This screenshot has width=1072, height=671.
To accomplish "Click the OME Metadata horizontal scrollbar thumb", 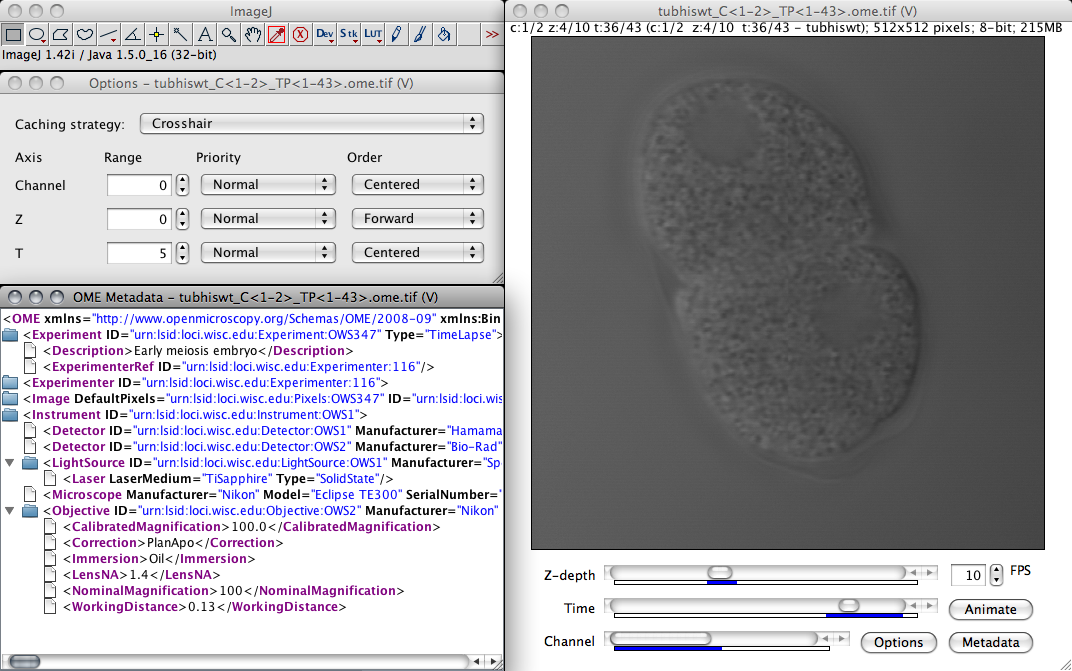I will coord(25,661).
